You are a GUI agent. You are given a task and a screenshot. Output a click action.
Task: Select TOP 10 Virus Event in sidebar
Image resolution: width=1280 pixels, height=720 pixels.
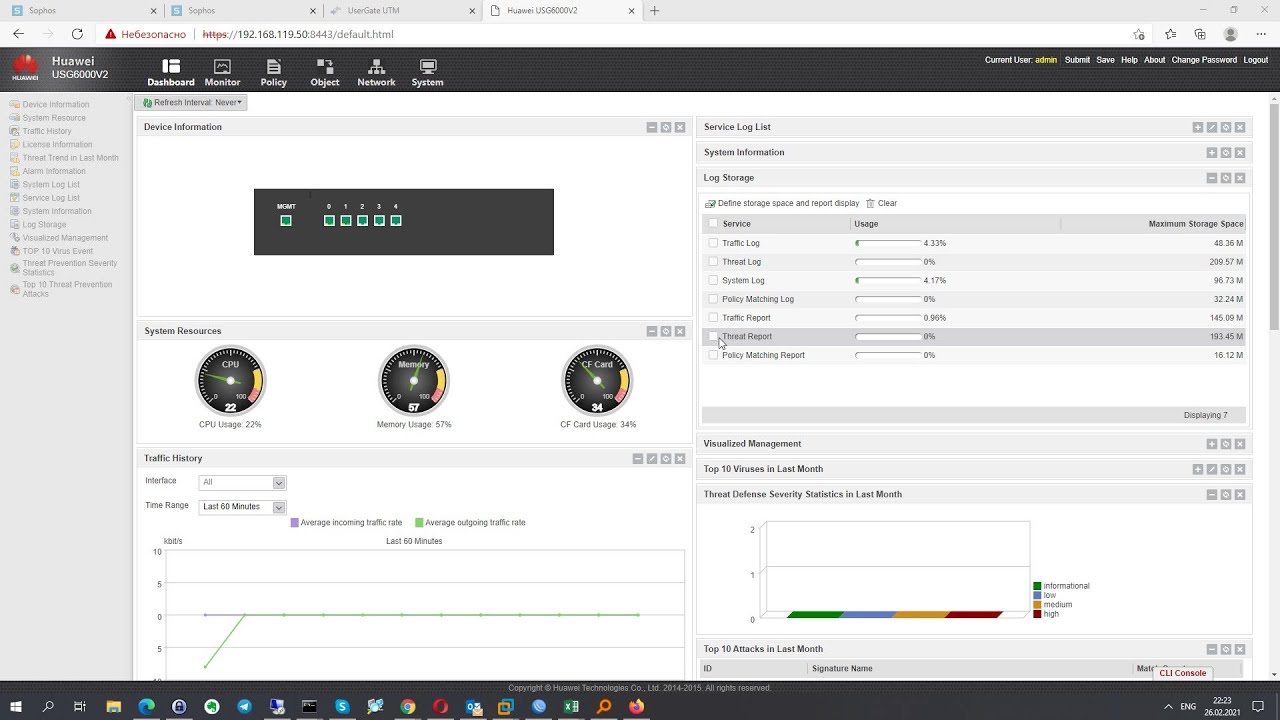(x=57, y=251)
